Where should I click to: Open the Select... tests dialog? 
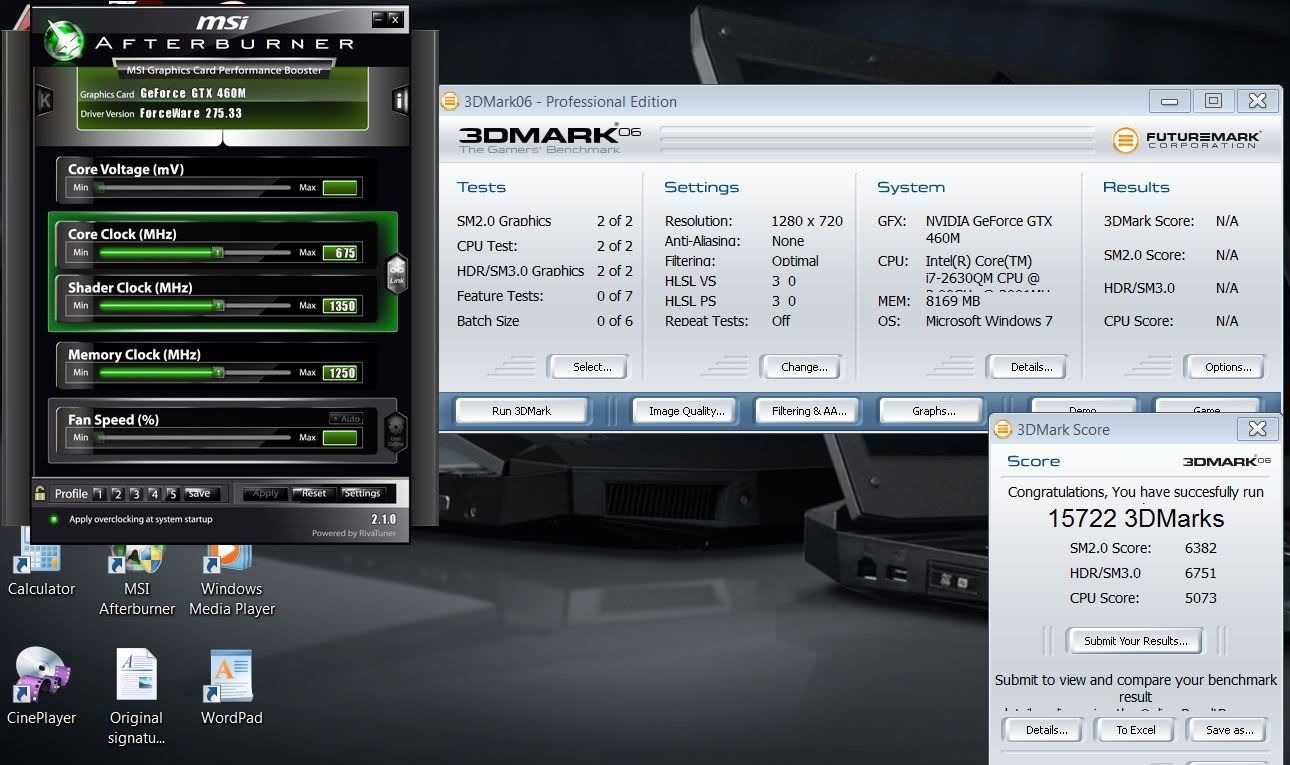pos(592,367)
